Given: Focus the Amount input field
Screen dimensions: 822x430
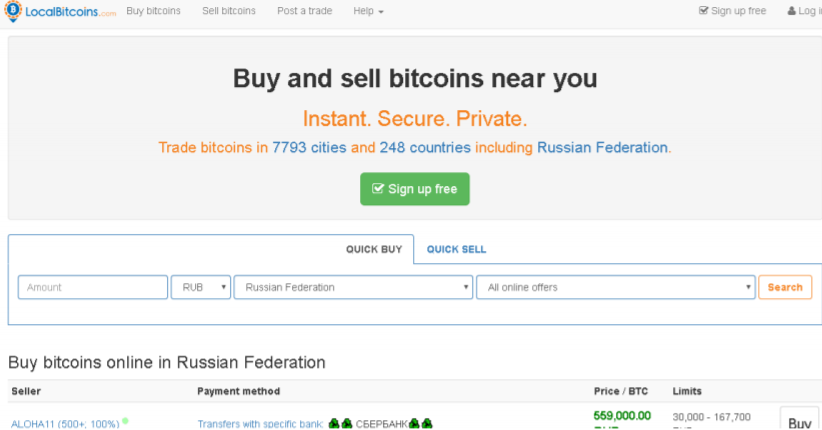Looking at the screenshot, I should [x=93, y=287].
